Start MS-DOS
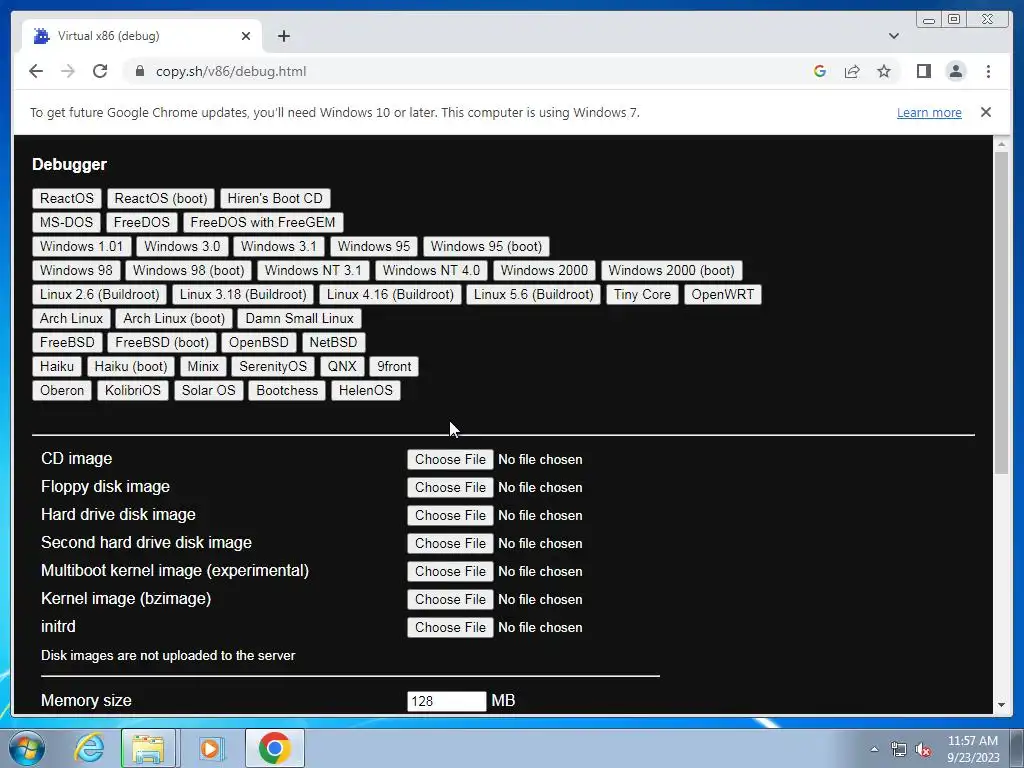1024x768 pixels. point(66,223)
